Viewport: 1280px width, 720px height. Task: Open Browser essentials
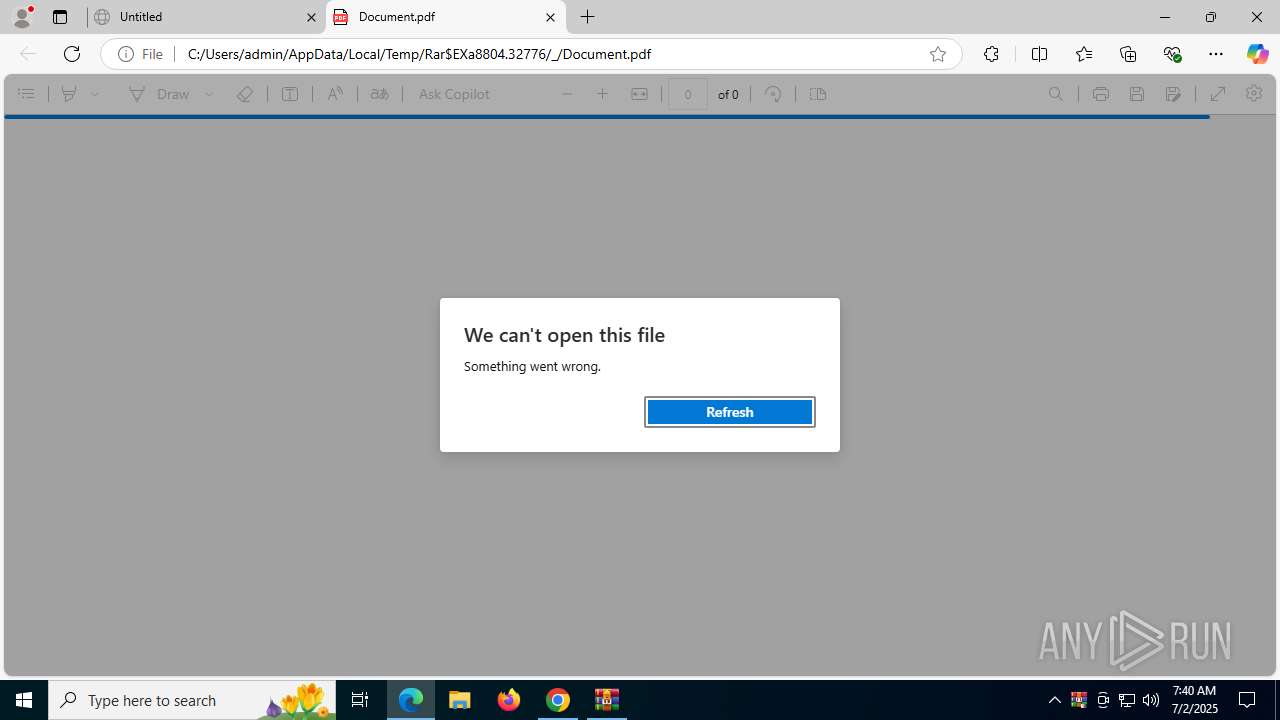(1172, 54)
